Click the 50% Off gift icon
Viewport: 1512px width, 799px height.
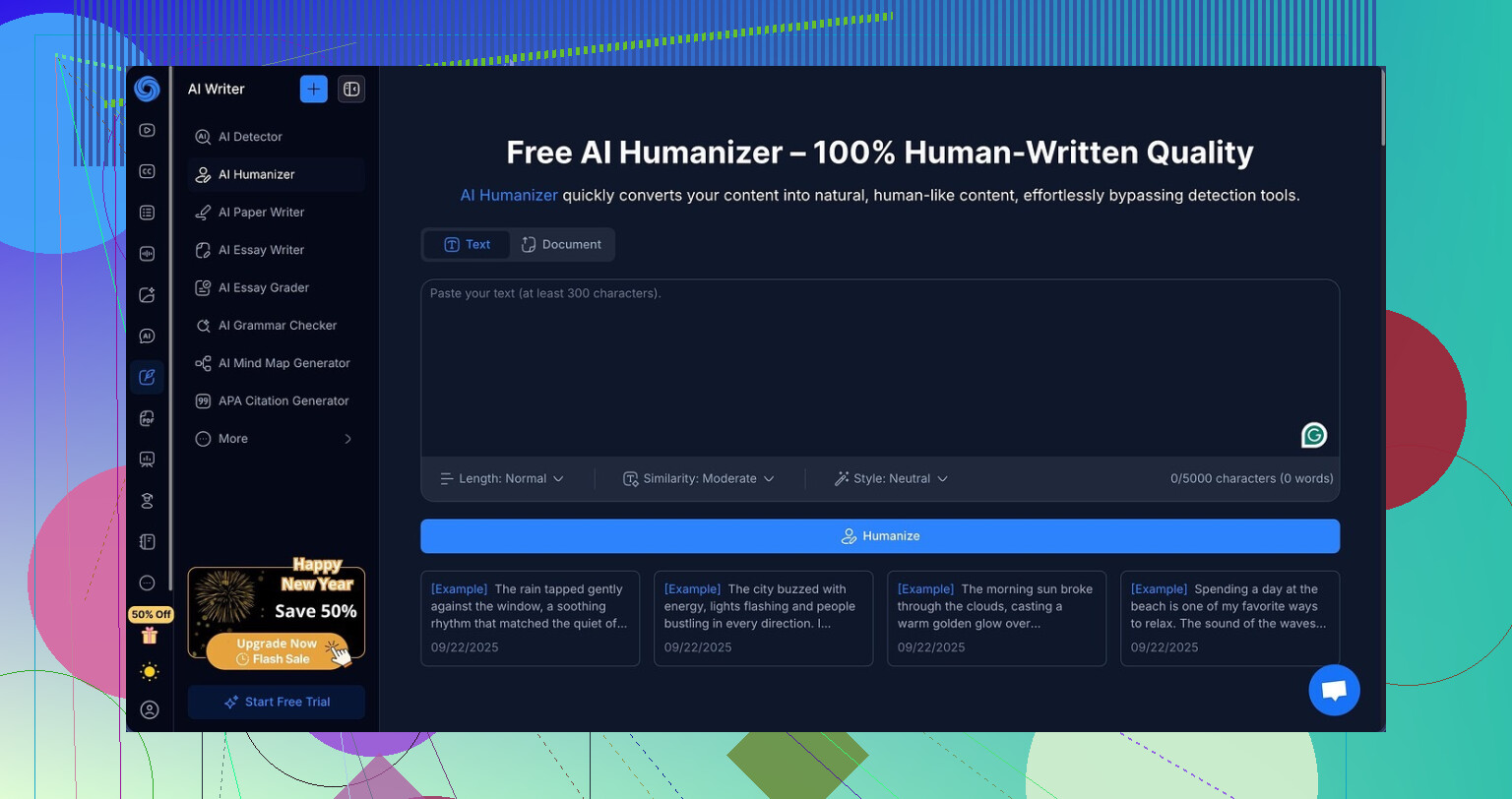(150, 635)
